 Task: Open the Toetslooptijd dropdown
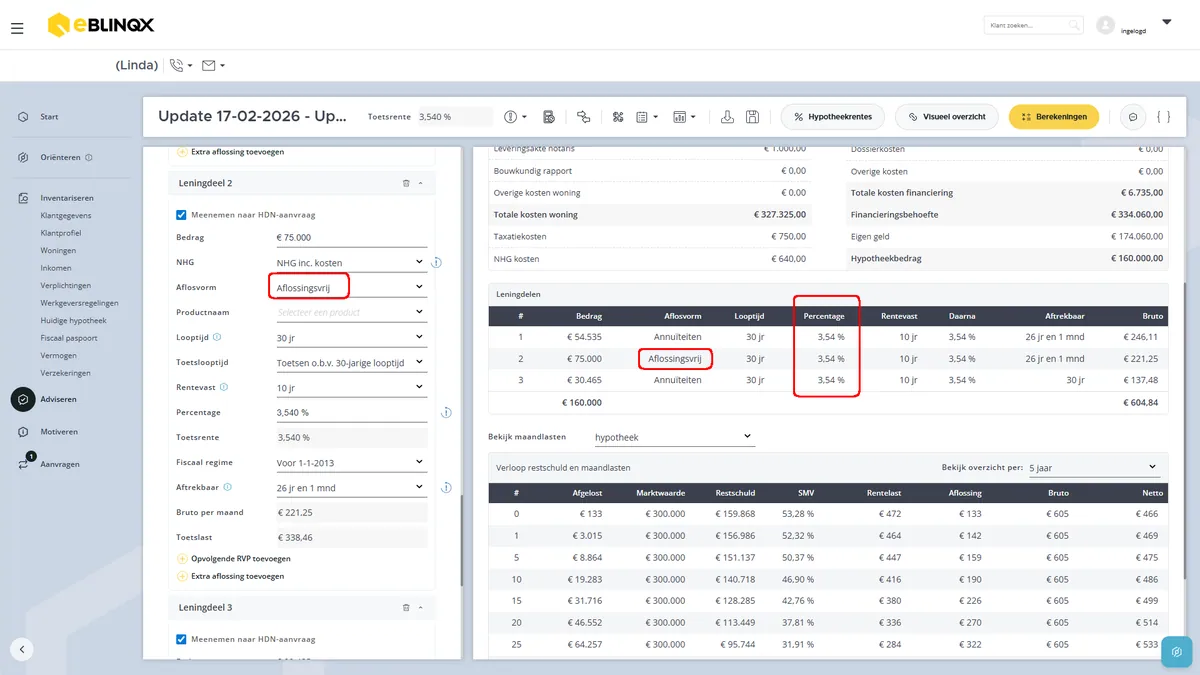(351, 362)
